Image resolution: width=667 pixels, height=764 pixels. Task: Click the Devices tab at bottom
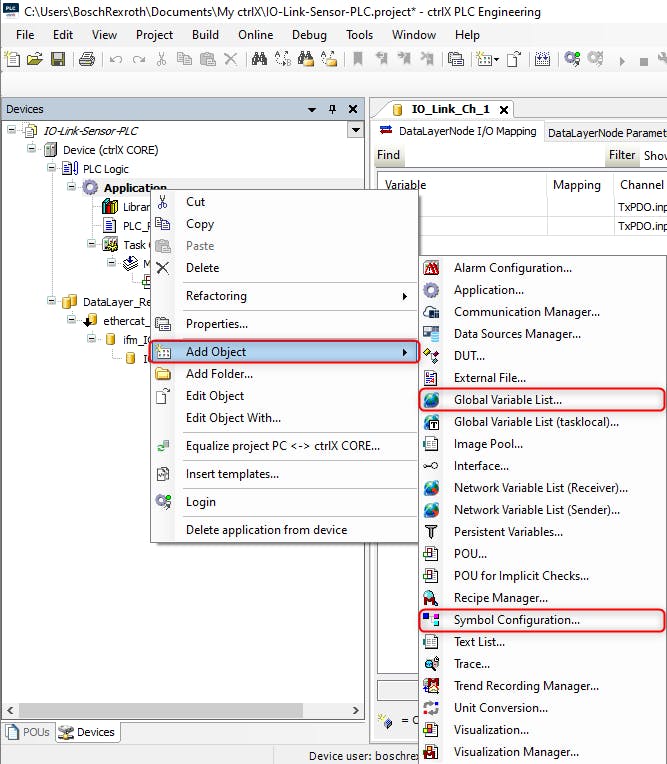tap(87, 732)
